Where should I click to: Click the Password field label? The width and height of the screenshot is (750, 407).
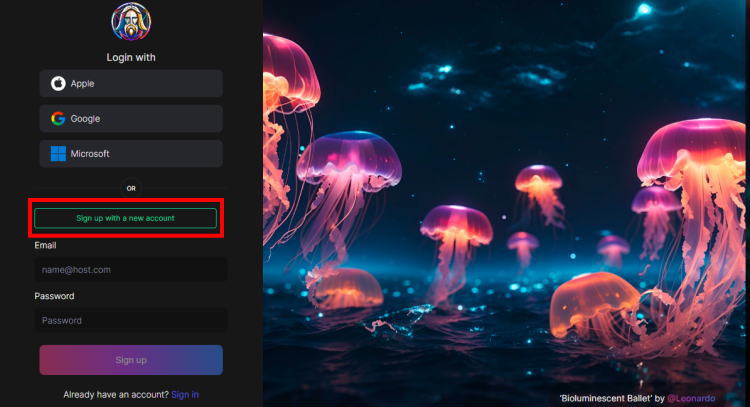[54, 296]
